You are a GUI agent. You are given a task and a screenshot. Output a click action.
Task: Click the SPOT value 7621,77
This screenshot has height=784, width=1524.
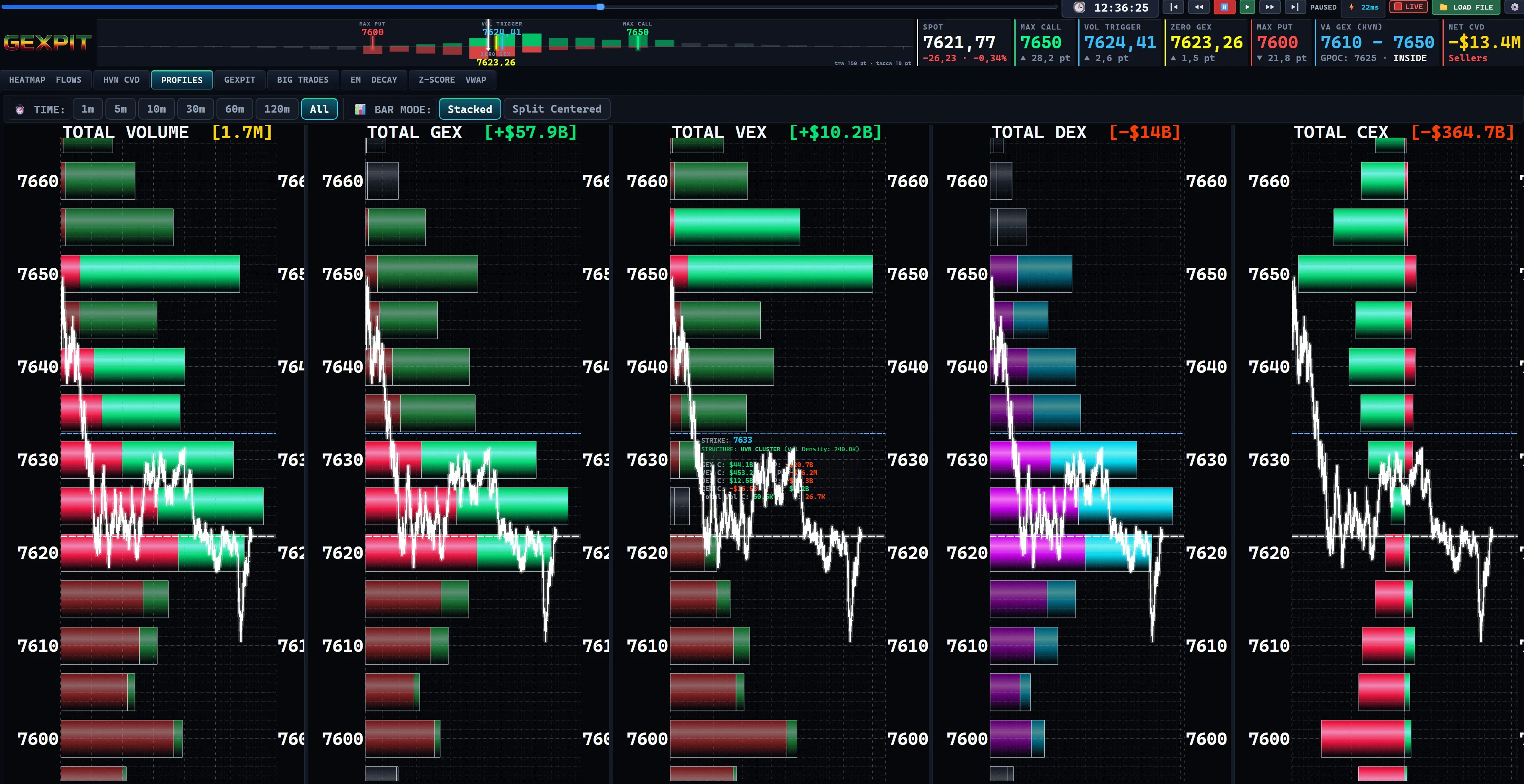pos(959,43)
